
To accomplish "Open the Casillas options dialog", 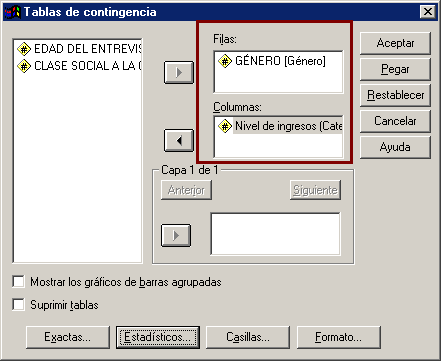I will (x=248, y=337).
